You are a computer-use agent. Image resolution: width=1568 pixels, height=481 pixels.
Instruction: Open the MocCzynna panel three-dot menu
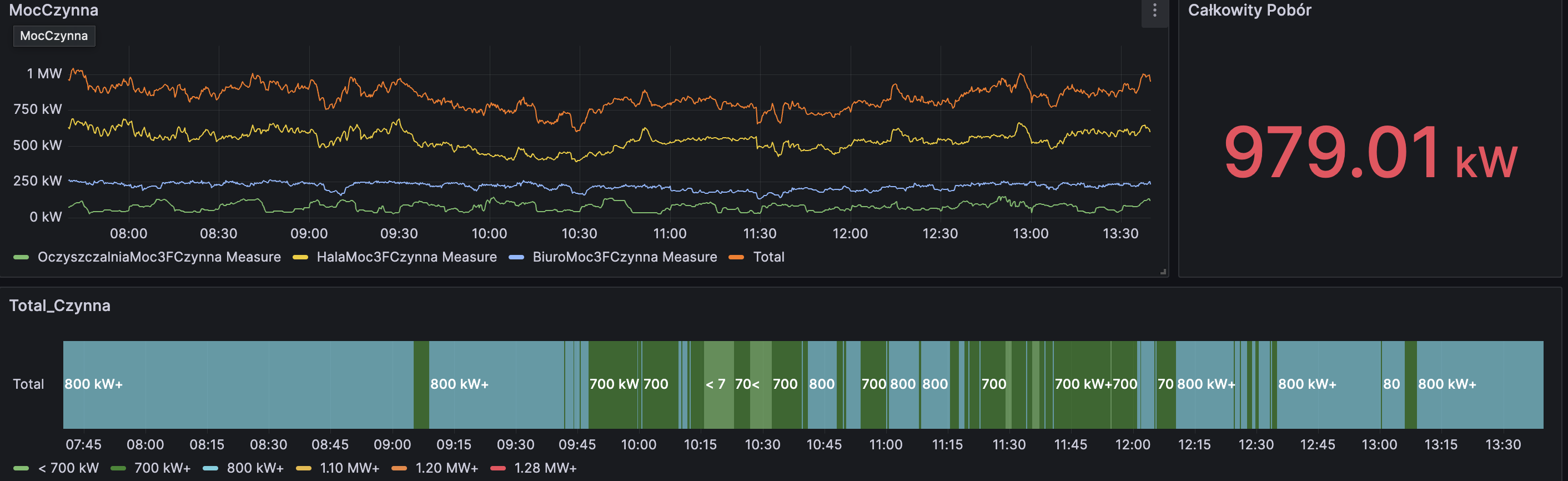click(x=1154, y=11)
